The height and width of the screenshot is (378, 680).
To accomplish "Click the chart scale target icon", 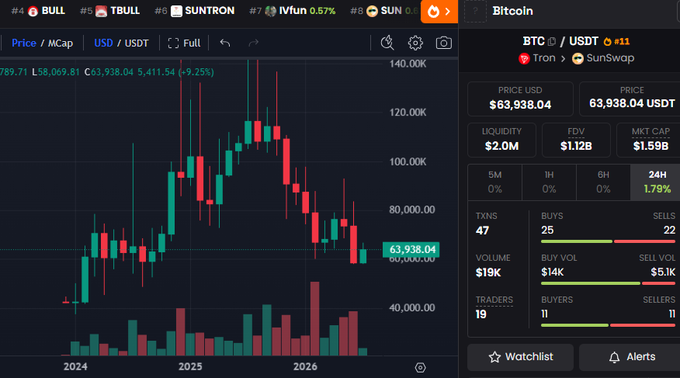I will (420, 368).
